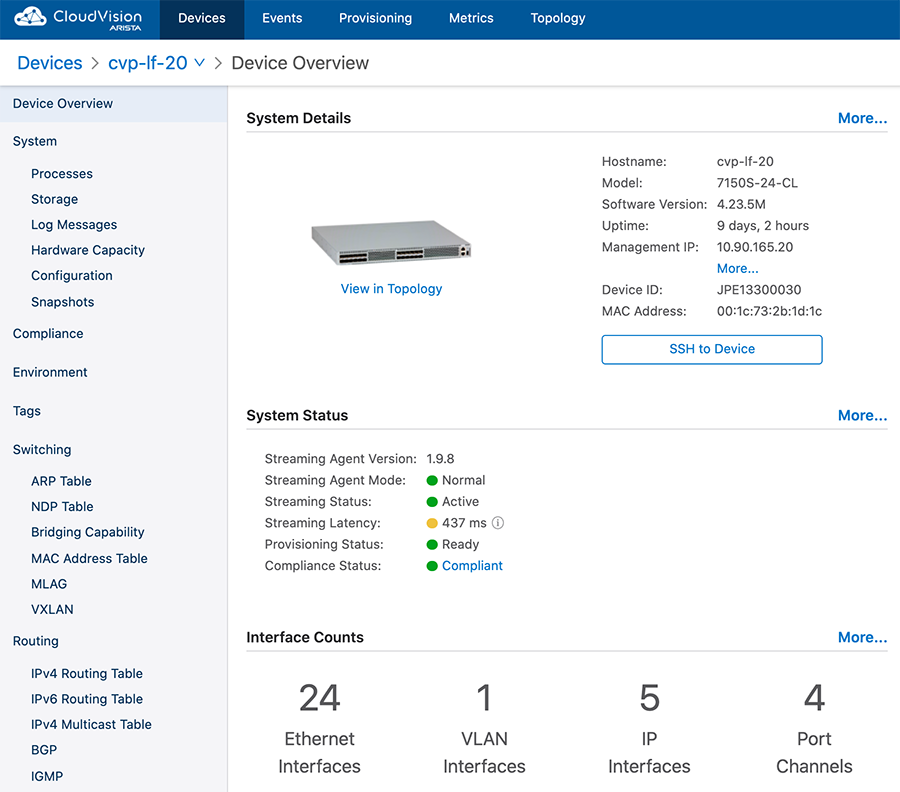Click More link for Interface Counts
Viewport: 900px width, 792px height.
862,638
